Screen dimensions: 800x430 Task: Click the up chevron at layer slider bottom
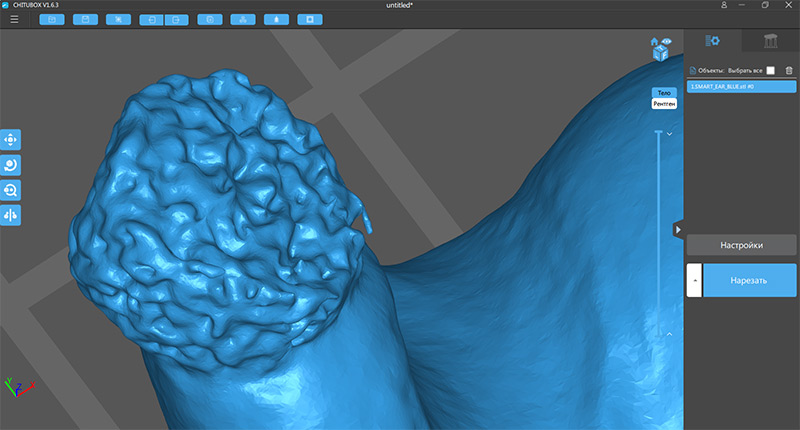[669, 333]
